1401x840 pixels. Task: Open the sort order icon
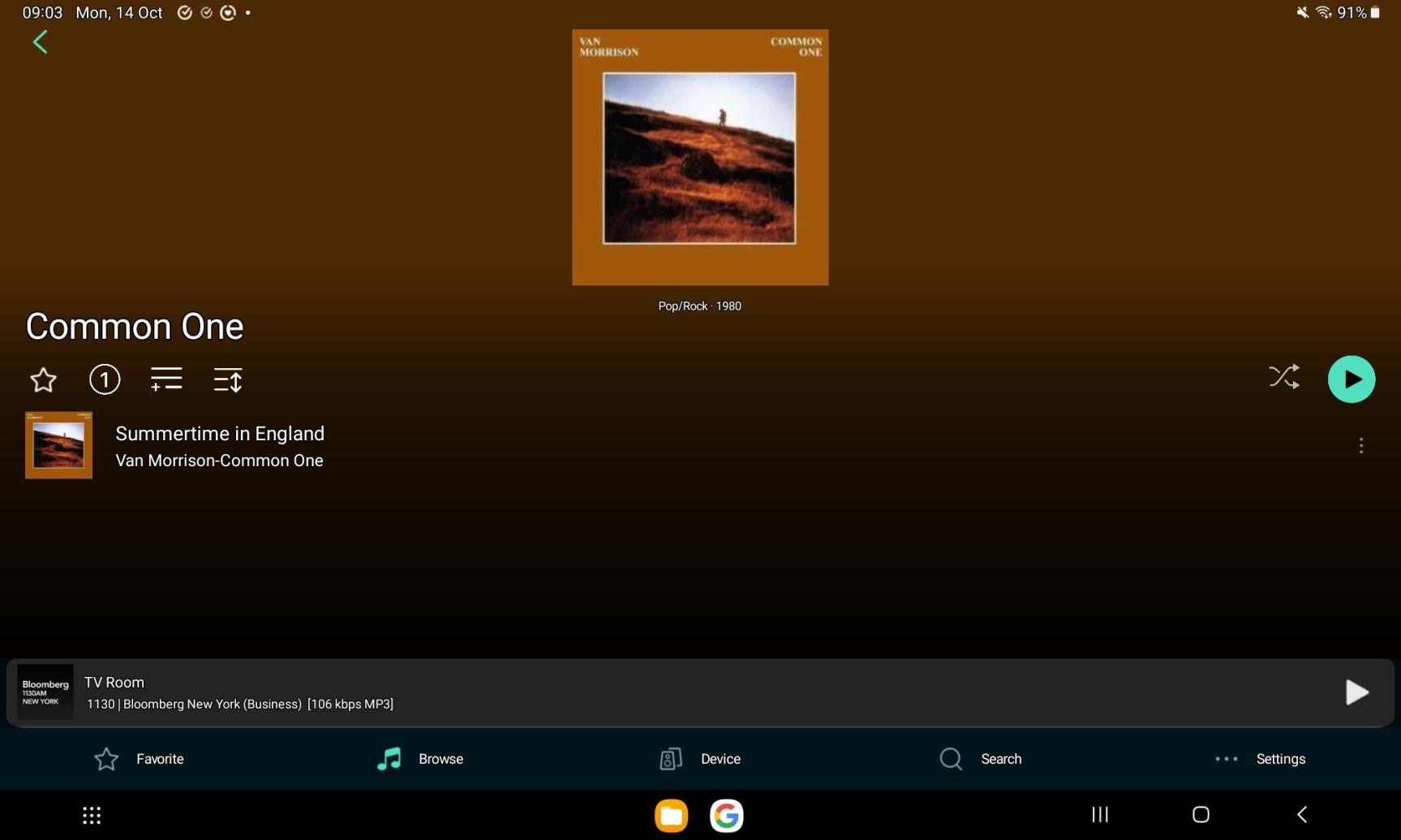[x=228, y=379]
